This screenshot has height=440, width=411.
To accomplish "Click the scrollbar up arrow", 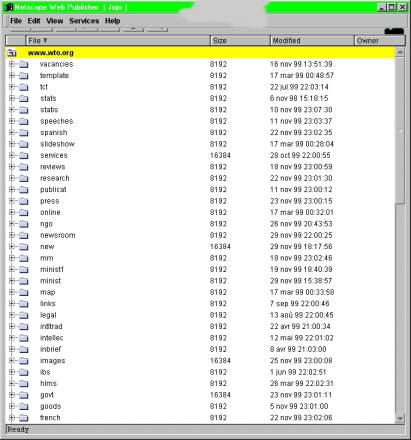I will pyautogui.click(x=400, y=52).
